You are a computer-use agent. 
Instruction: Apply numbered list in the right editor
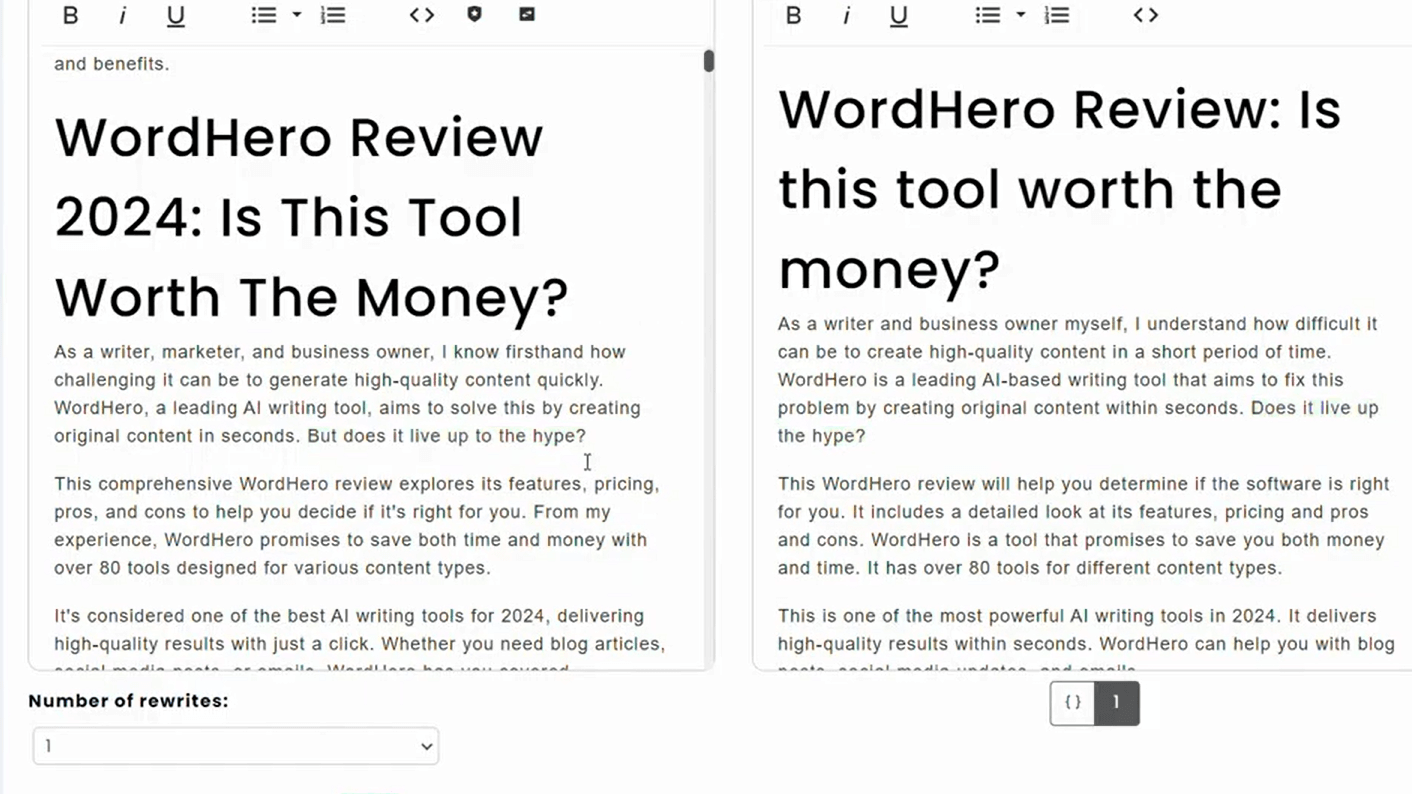[x=1057, y=15]
